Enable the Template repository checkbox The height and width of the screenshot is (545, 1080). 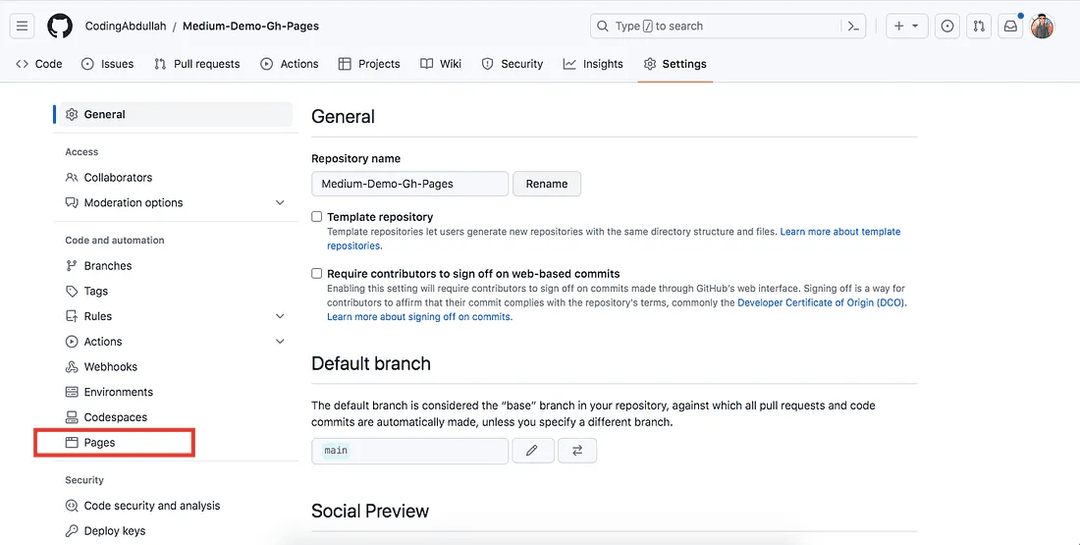click(x=317, y=216)
